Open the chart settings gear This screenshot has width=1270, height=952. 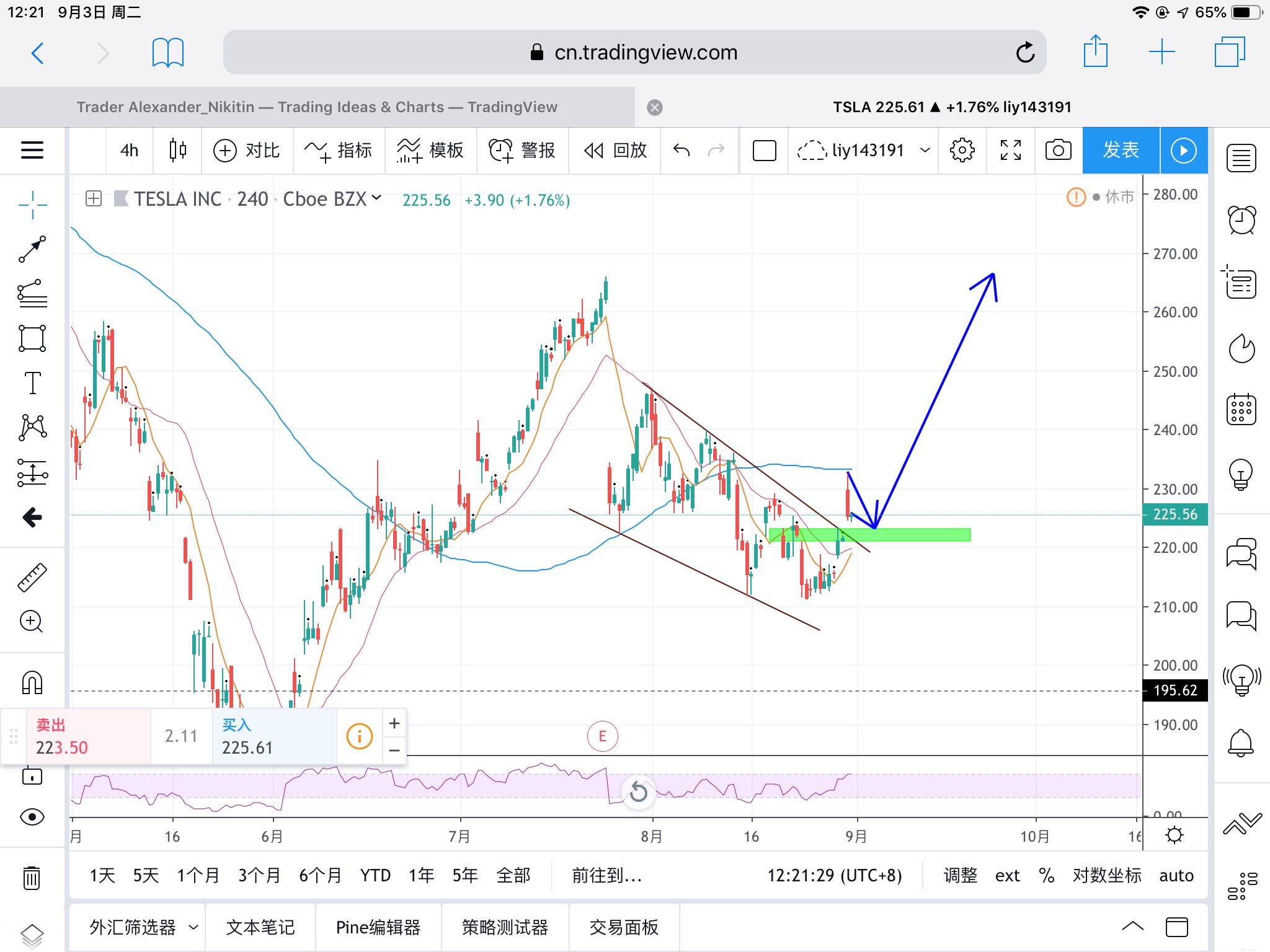coord(962,151)
